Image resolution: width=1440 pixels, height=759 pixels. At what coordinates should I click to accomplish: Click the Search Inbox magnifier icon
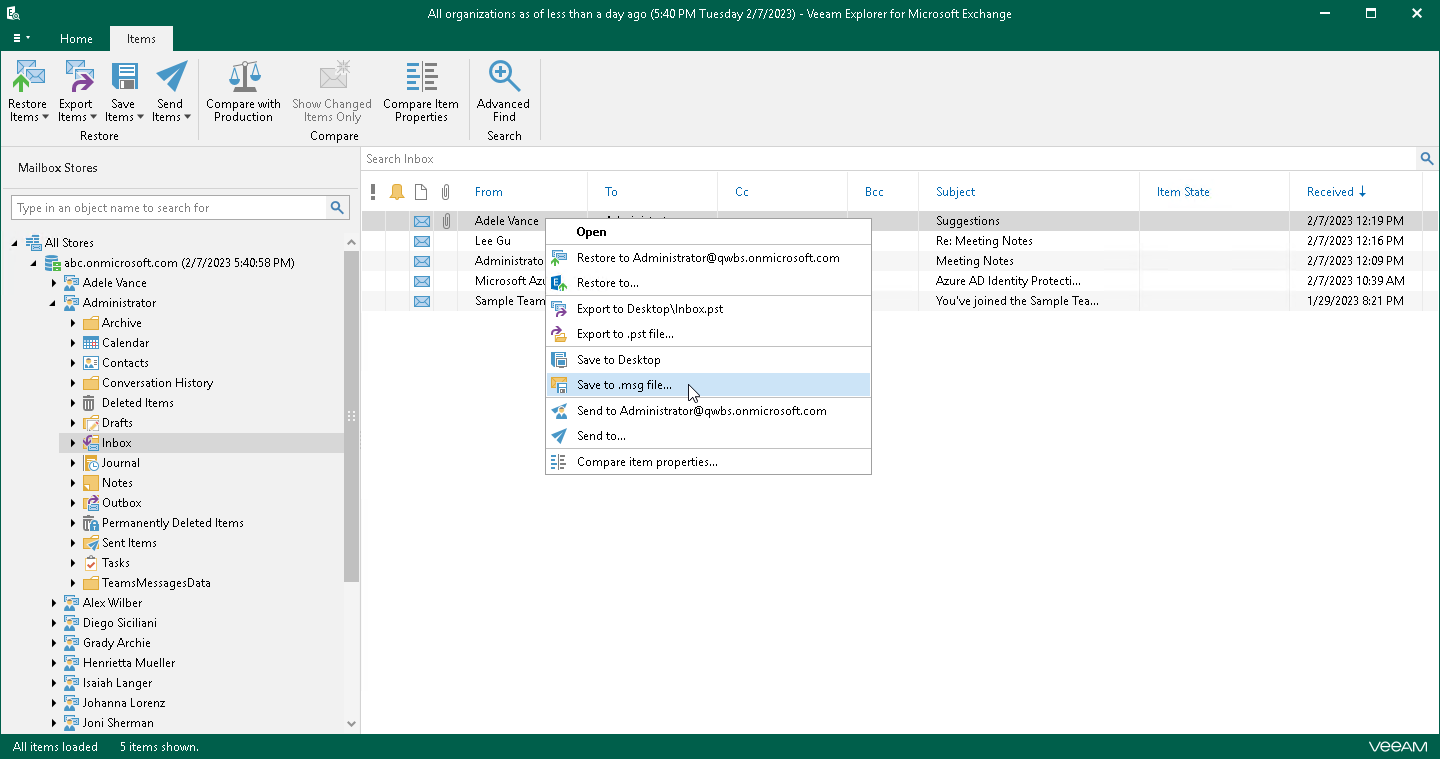click(x=1427, y=159)
